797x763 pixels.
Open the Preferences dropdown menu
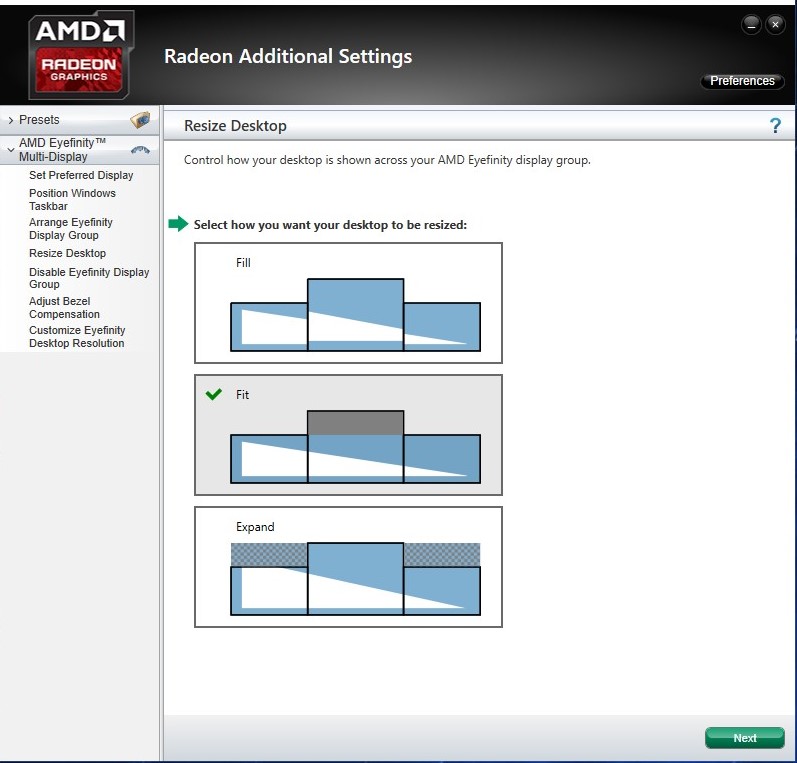click(742, 81)
